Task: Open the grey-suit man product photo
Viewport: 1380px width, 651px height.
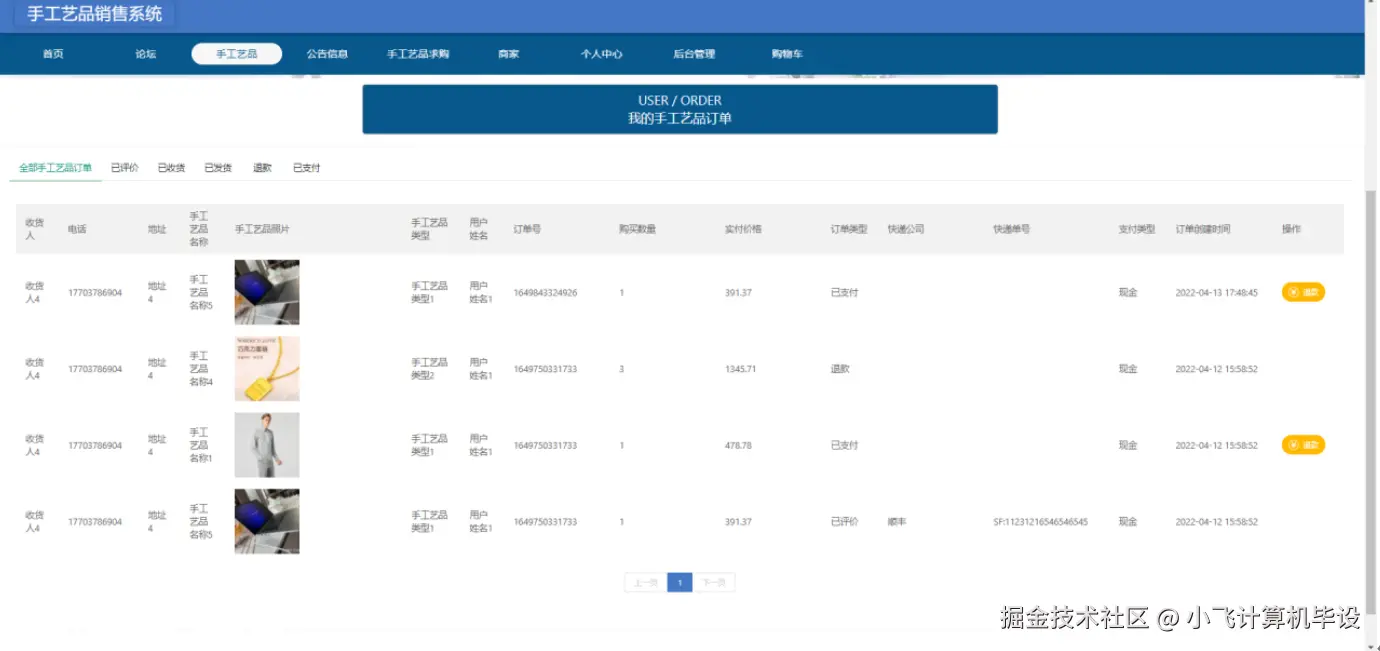Action: 267,445
